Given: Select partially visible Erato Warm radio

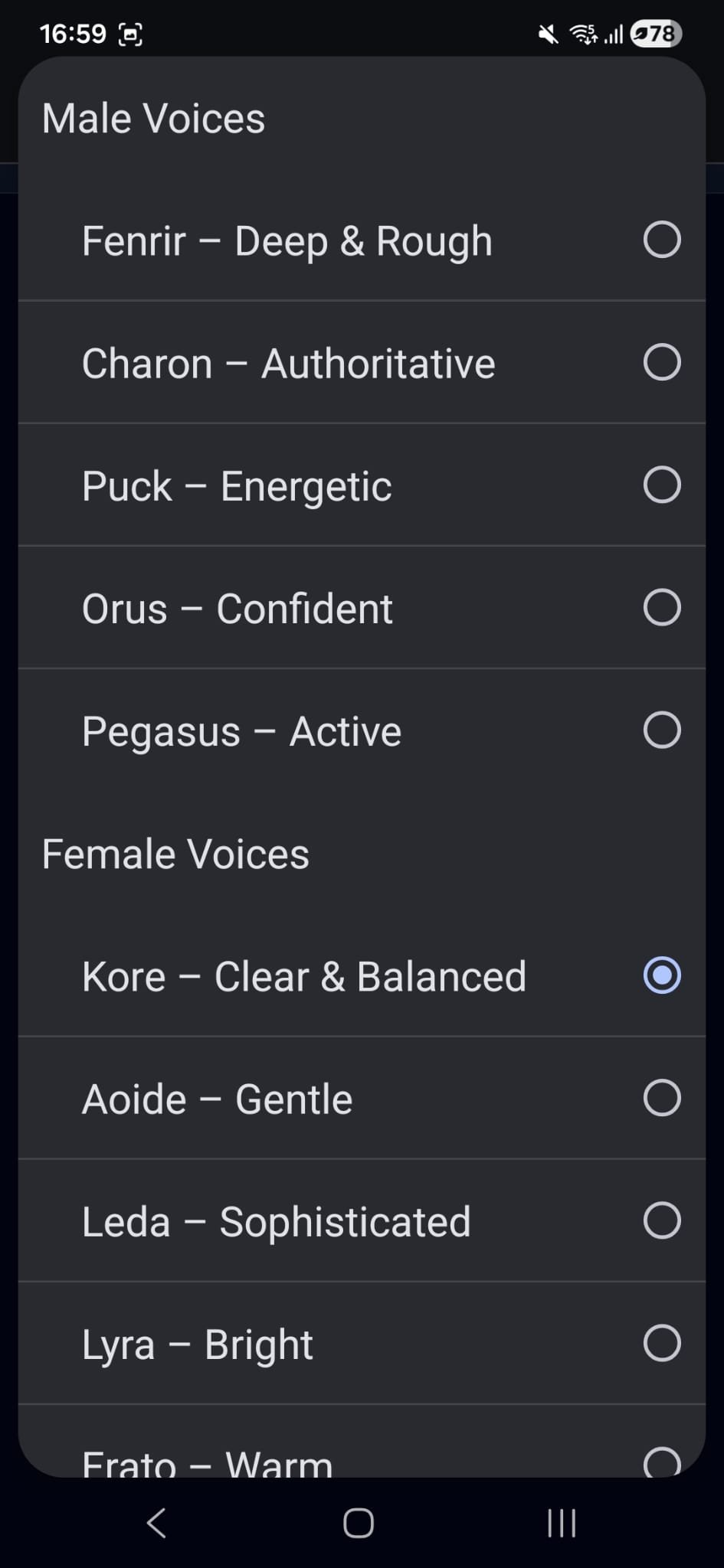Looking at the screenshot, I should pos(662,1461).
